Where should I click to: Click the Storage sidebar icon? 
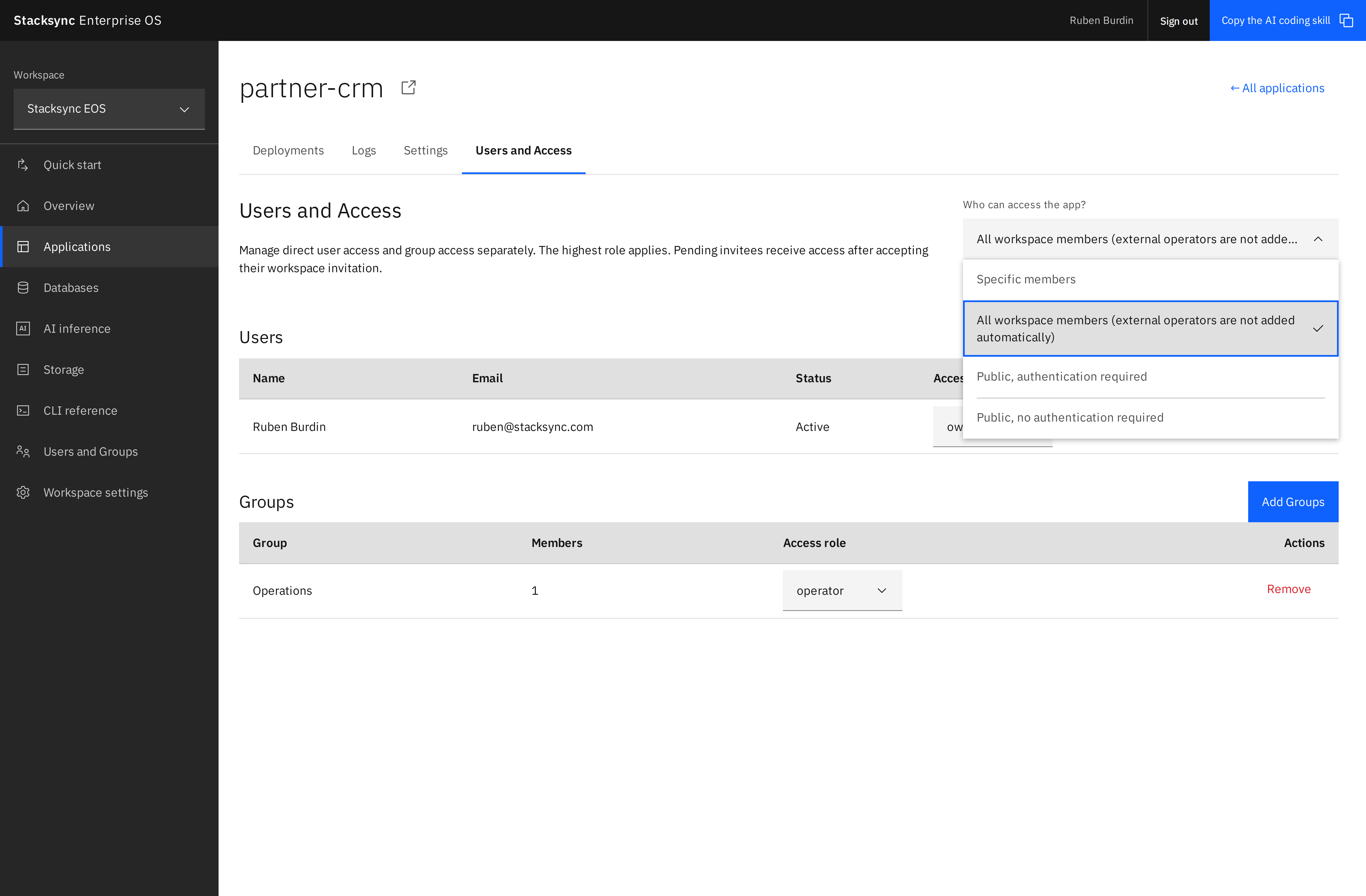point(23,370)
